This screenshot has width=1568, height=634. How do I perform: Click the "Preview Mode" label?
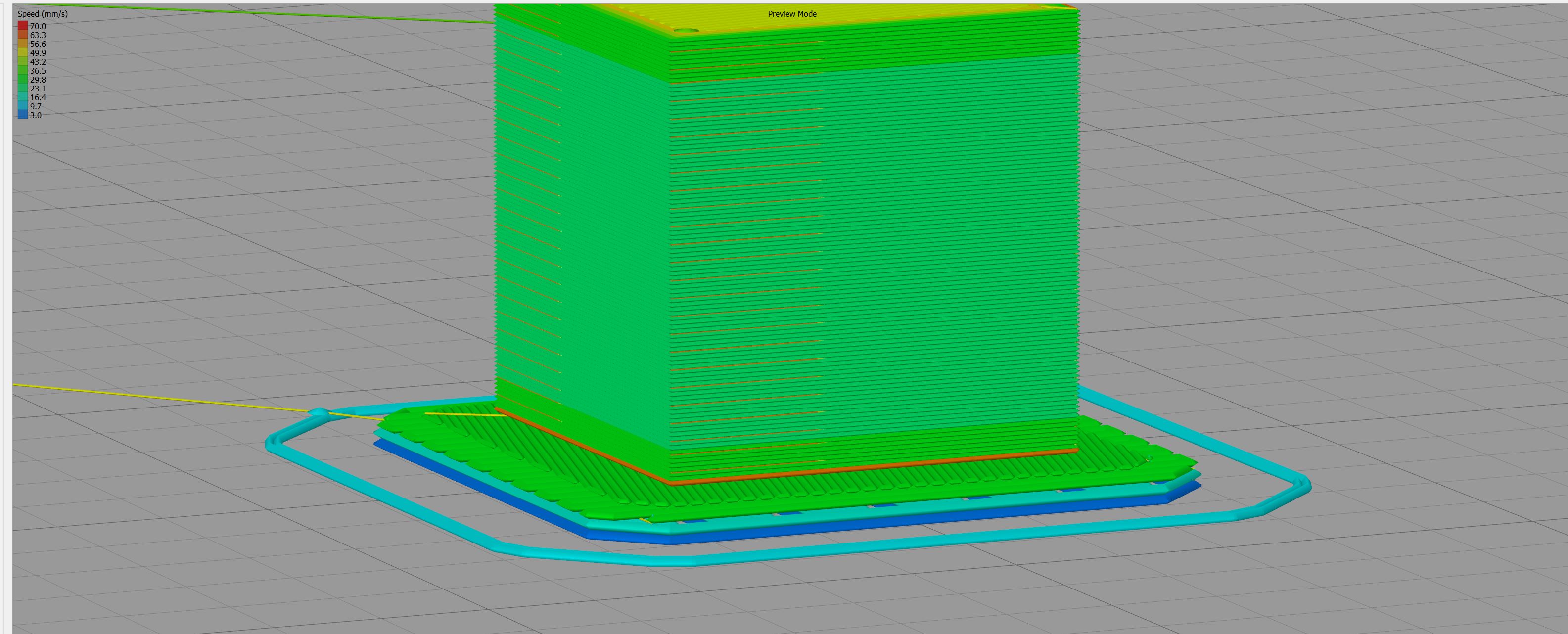tap(792, 14)
